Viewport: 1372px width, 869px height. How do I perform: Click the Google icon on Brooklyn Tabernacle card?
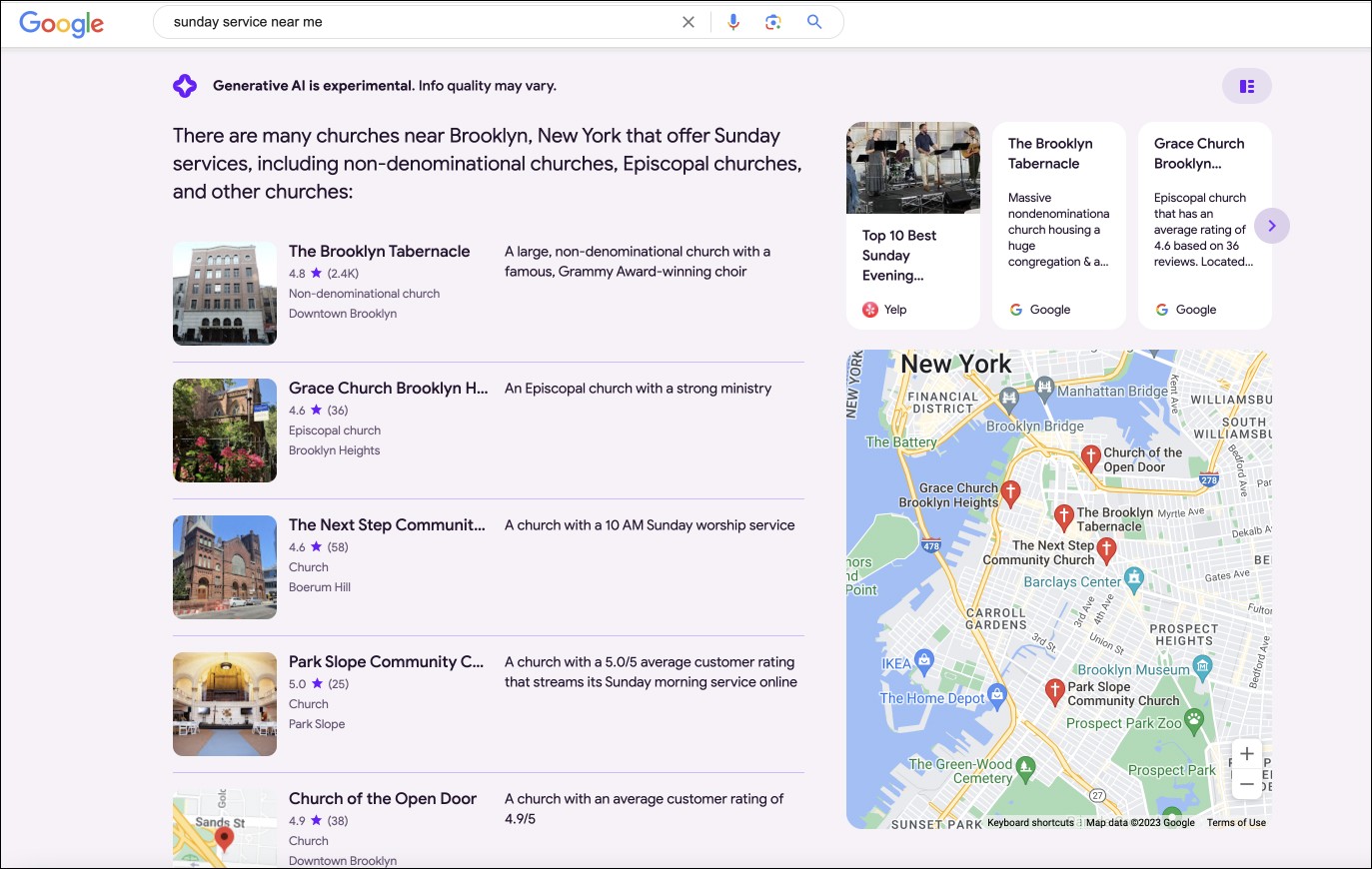coord(1016,310)
